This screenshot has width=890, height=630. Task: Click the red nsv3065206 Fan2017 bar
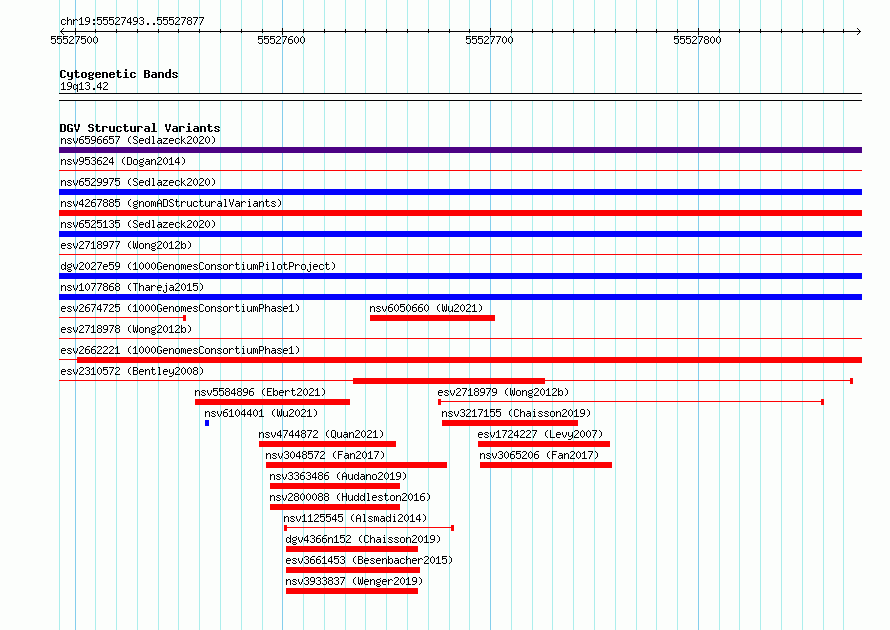pyautogui.click(x=546, y=465)
